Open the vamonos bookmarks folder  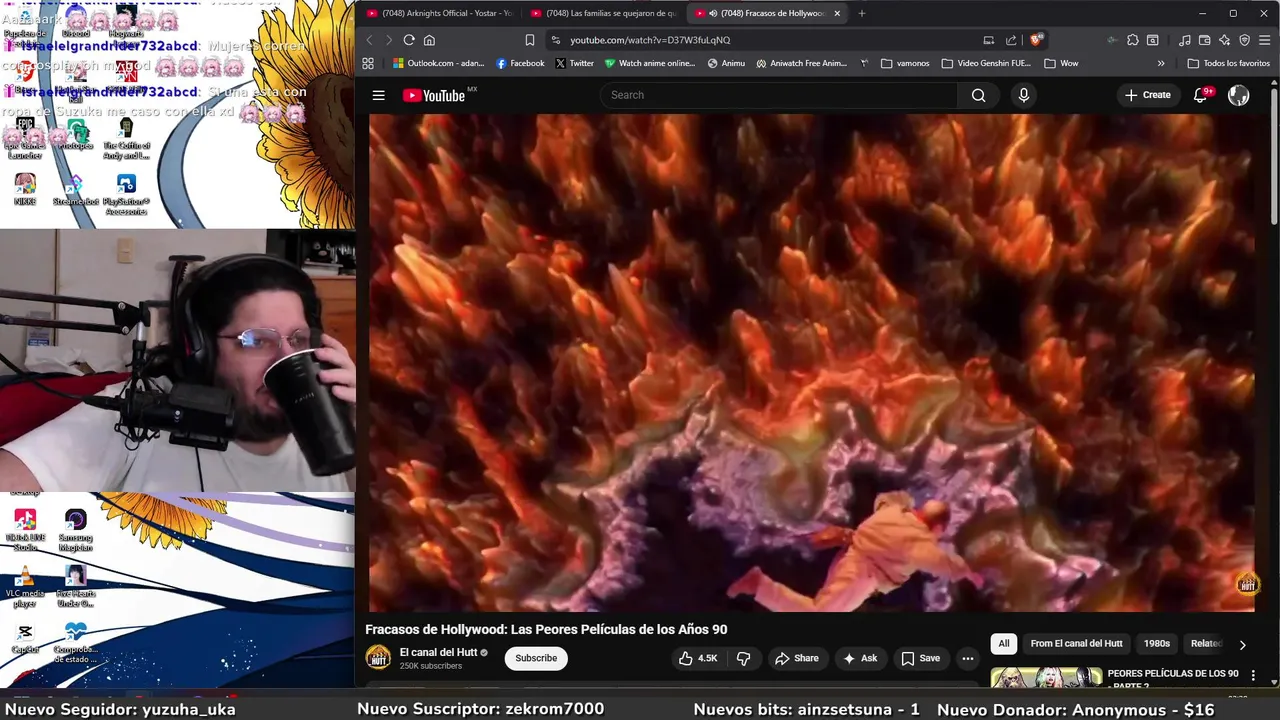[x=905, y=63]
